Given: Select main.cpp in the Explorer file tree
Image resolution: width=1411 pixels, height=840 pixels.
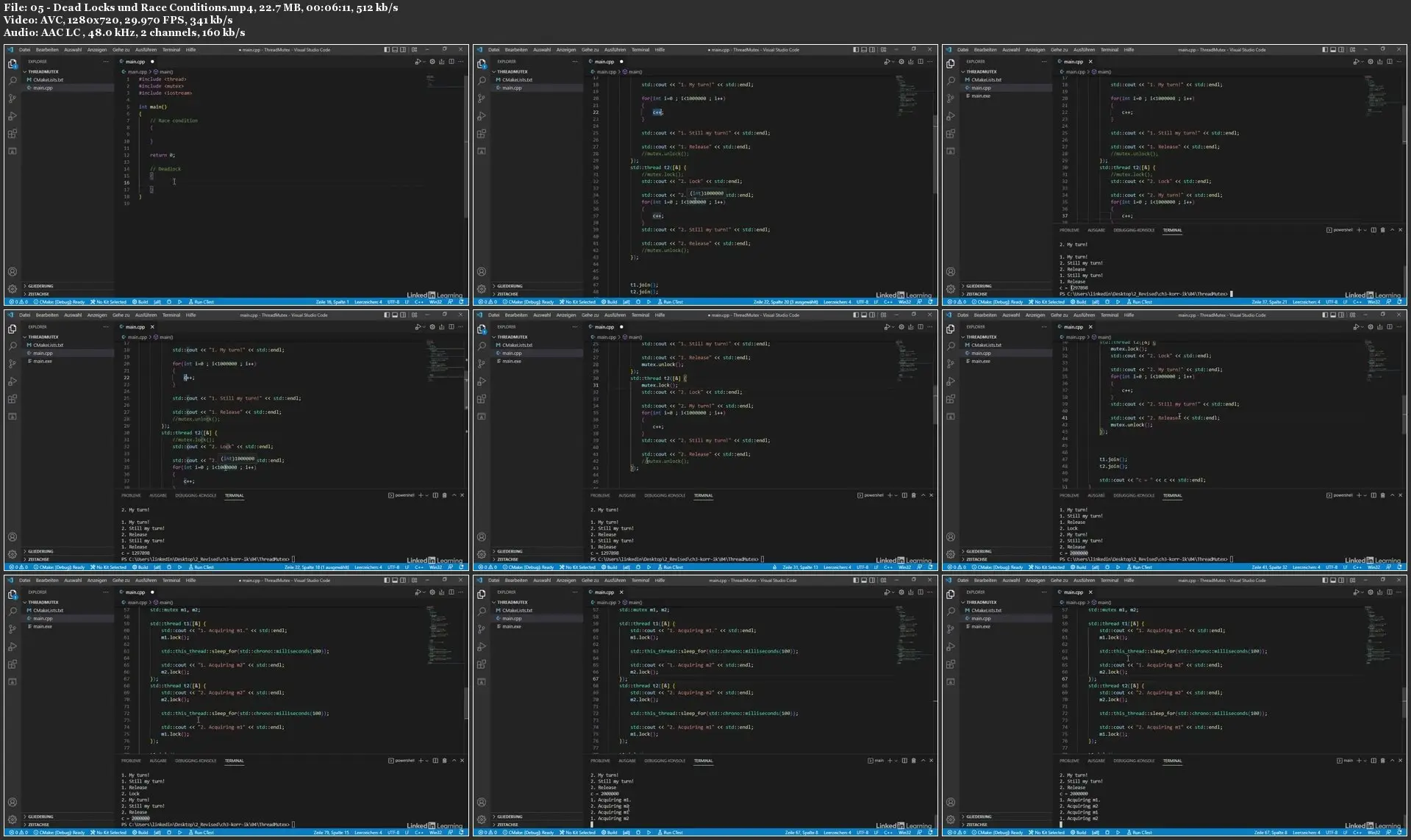Looking at the screenshot, I should click(43, 87).
